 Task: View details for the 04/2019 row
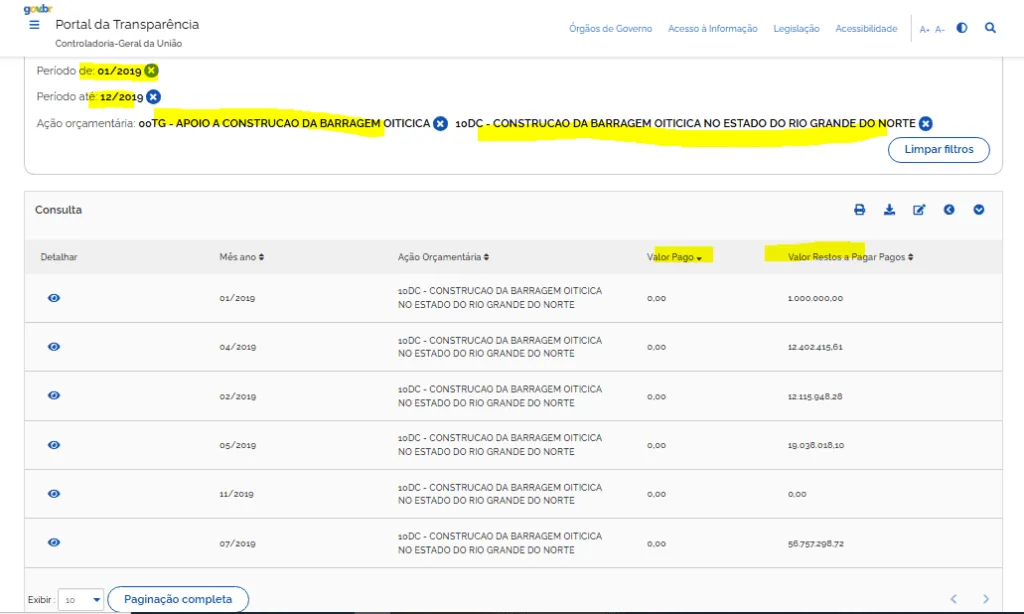pos(54,347)
